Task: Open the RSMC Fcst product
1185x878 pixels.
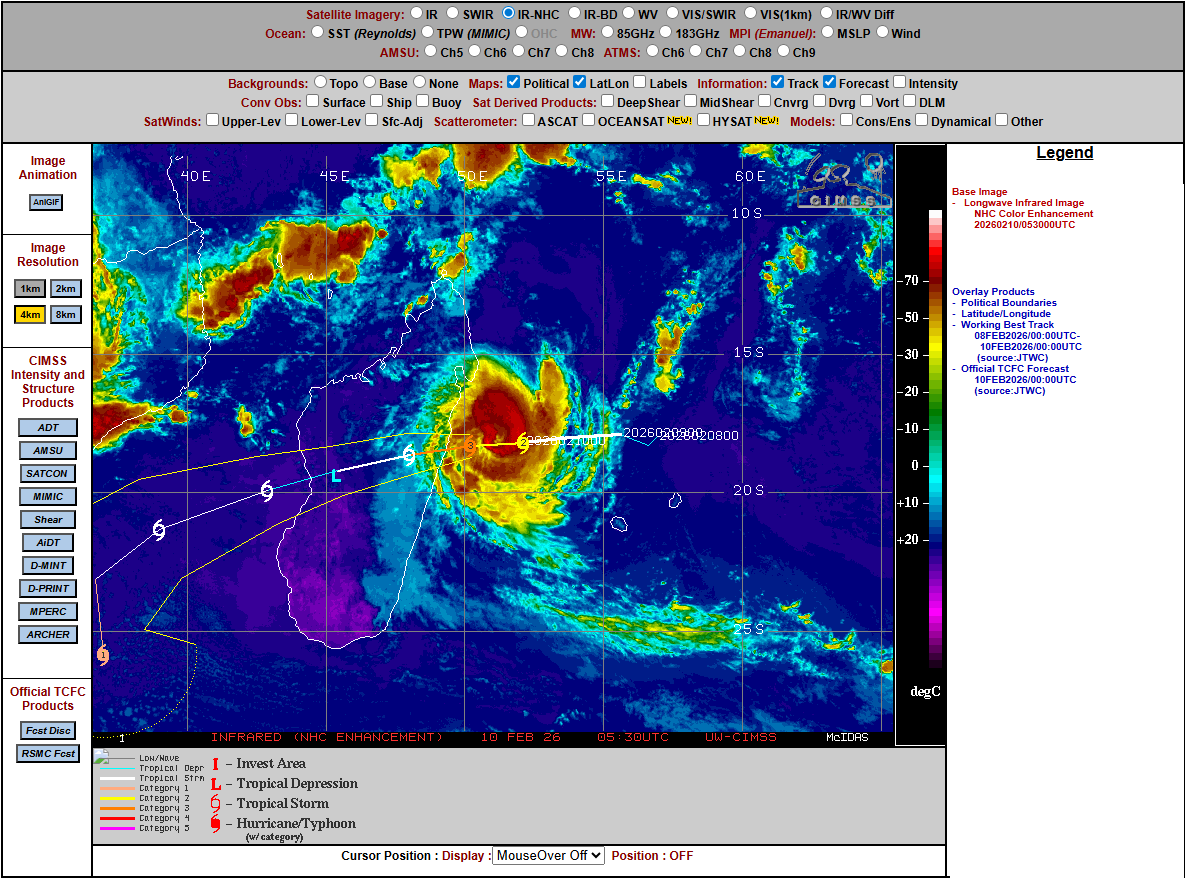Action: tap(48, 753)
